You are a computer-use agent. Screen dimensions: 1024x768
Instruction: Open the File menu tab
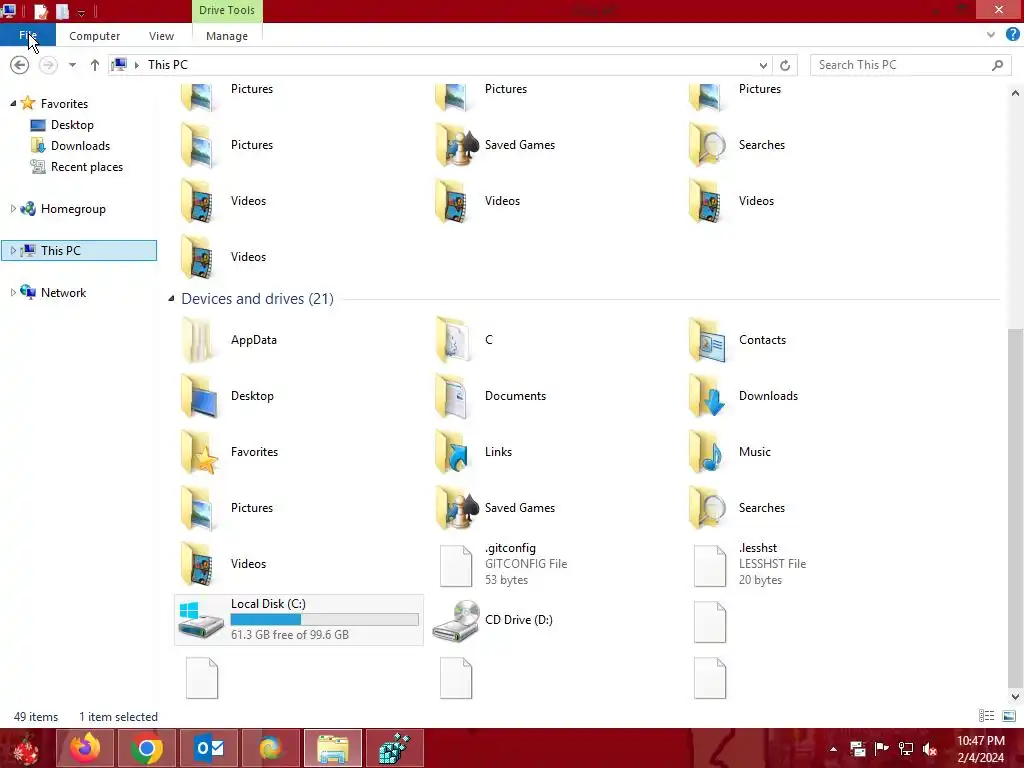click(28, 35)
